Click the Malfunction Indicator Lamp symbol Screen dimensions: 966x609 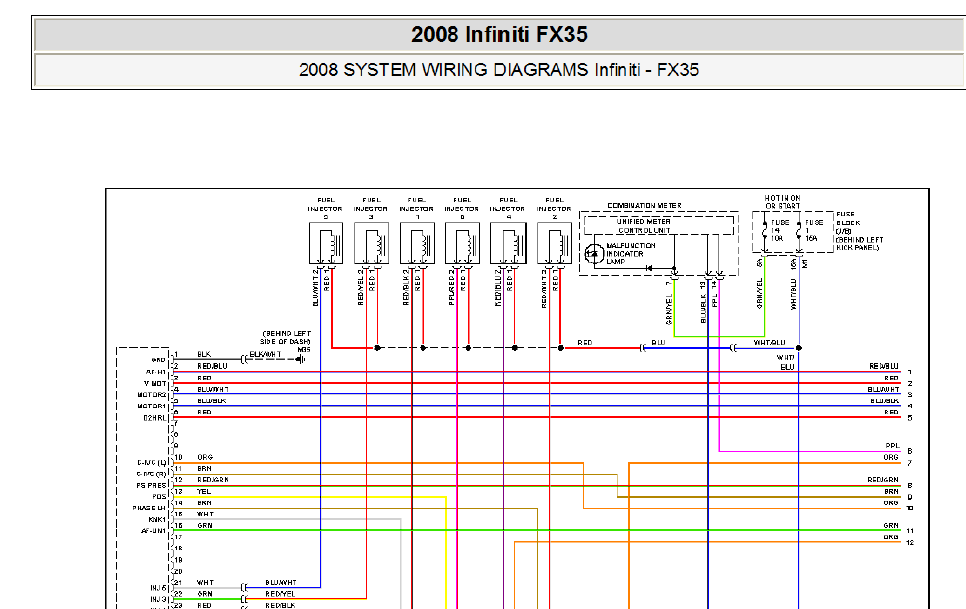tap(594, 254)
